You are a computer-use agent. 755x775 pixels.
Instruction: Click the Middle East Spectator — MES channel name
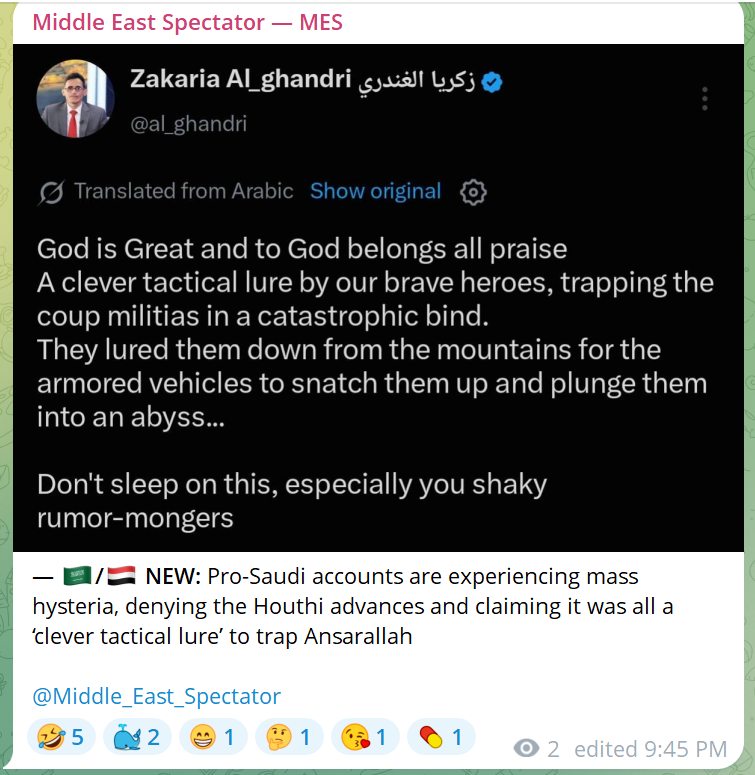(188, 22)
